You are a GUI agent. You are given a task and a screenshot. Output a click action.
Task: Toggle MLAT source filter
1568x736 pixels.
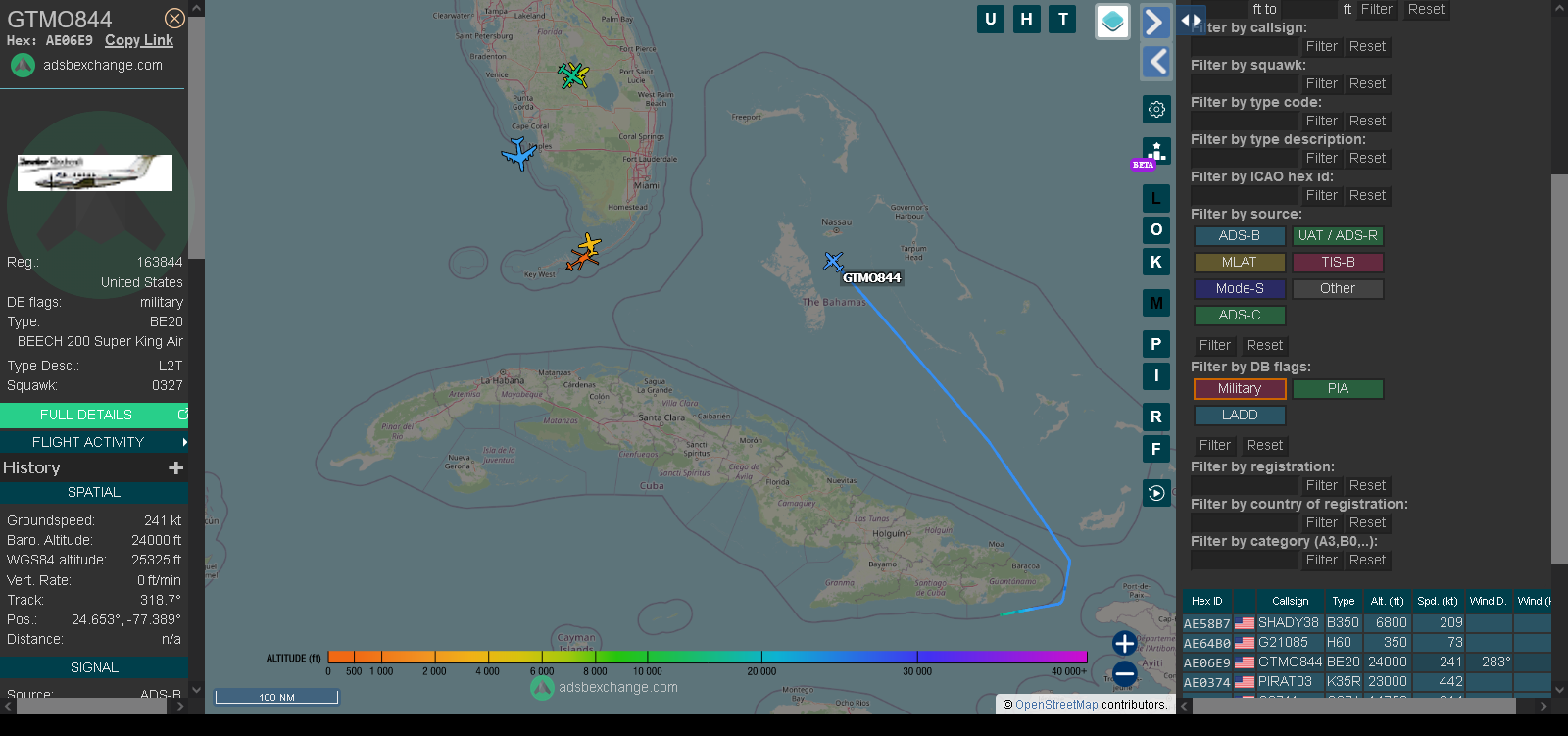pyautogui.click(x=1240, y=263)
